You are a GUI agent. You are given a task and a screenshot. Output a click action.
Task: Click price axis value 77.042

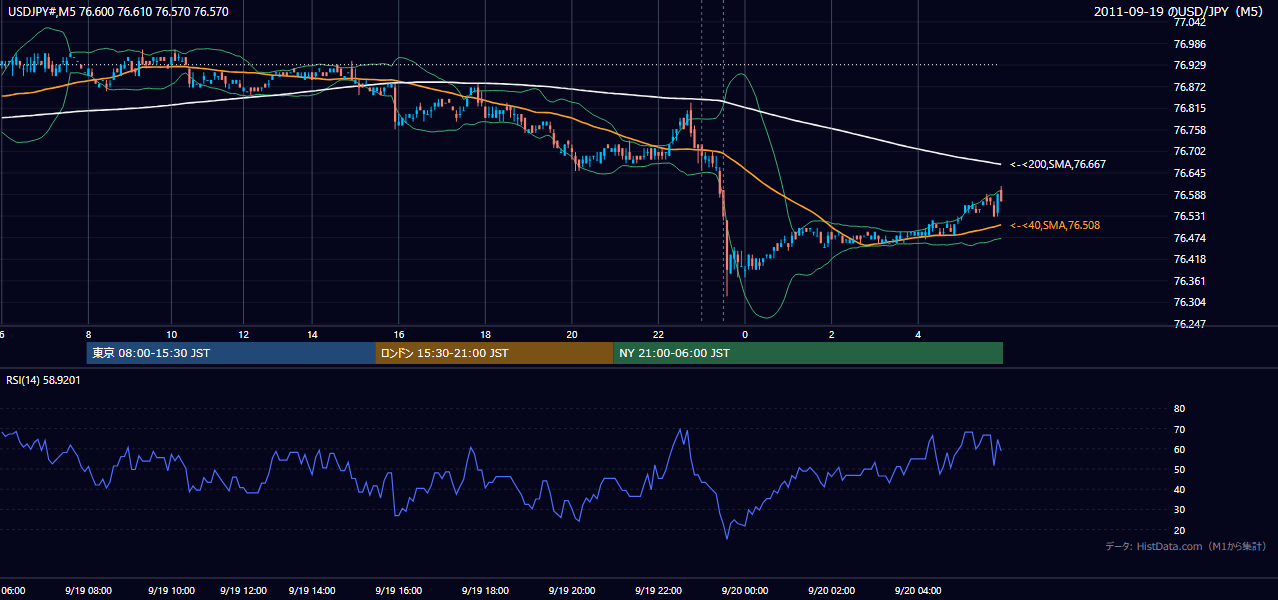1191,22
